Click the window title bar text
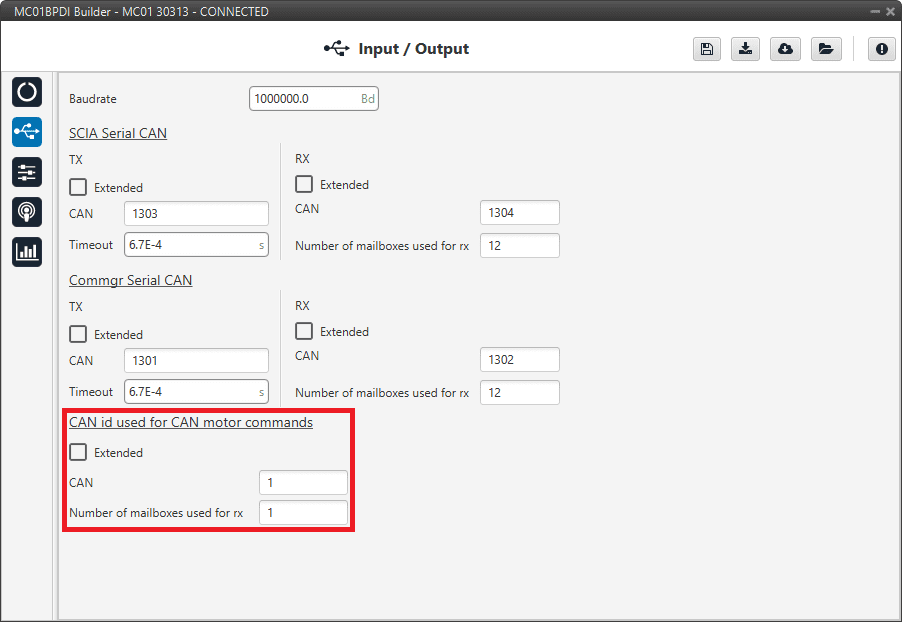 (x=141, y=12)
